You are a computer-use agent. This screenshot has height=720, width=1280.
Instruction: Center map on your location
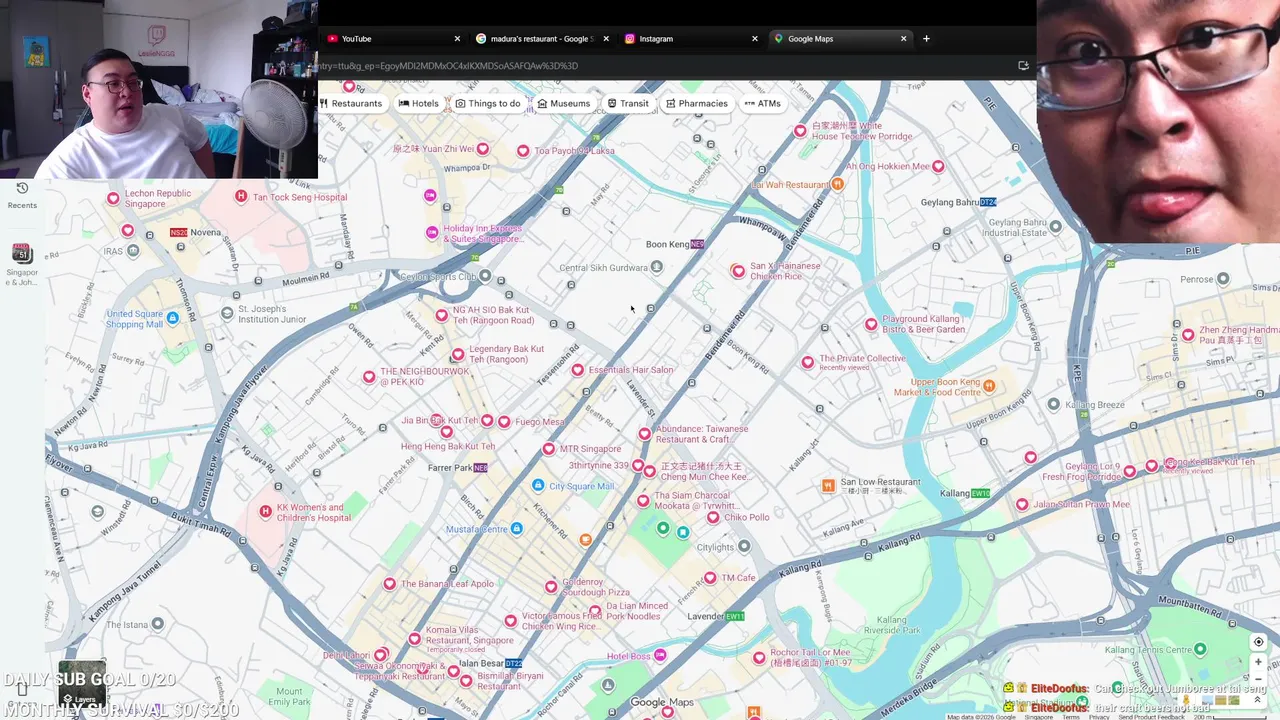pos(1258,642)
